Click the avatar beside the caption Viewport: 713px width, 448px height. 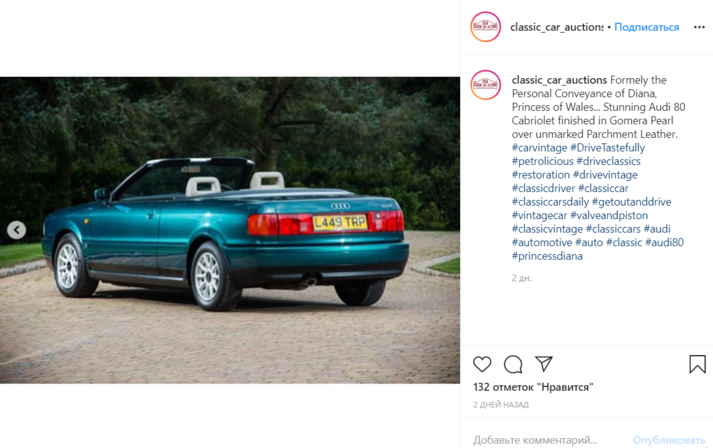point(486,85)
